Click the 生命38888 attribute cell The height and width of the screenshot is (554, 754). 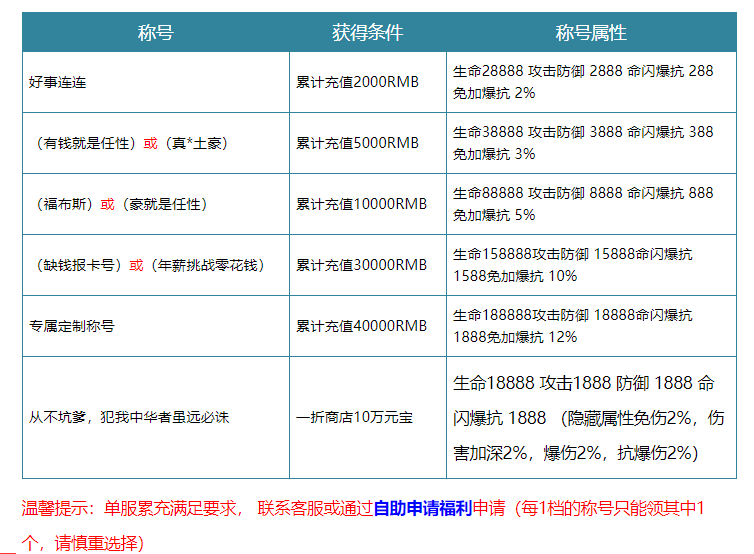591,143
